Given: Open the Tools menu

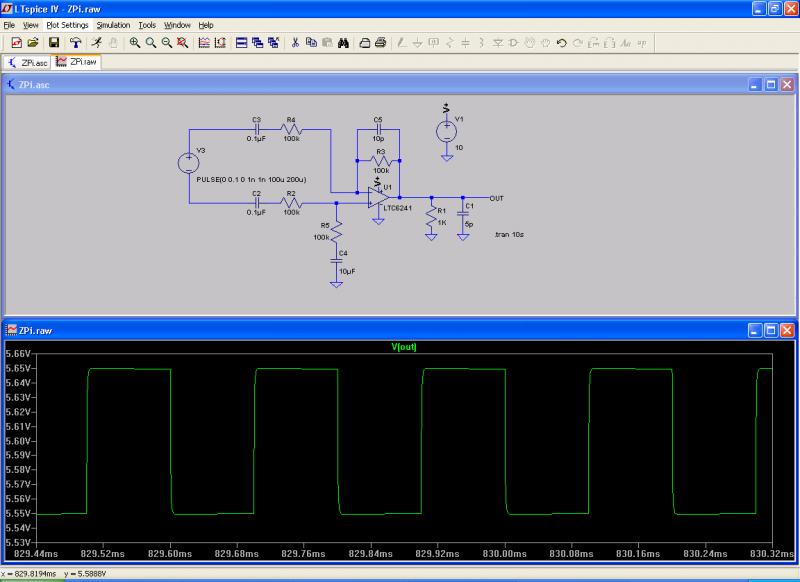Looking at the screenshot, I should (147, 24).
